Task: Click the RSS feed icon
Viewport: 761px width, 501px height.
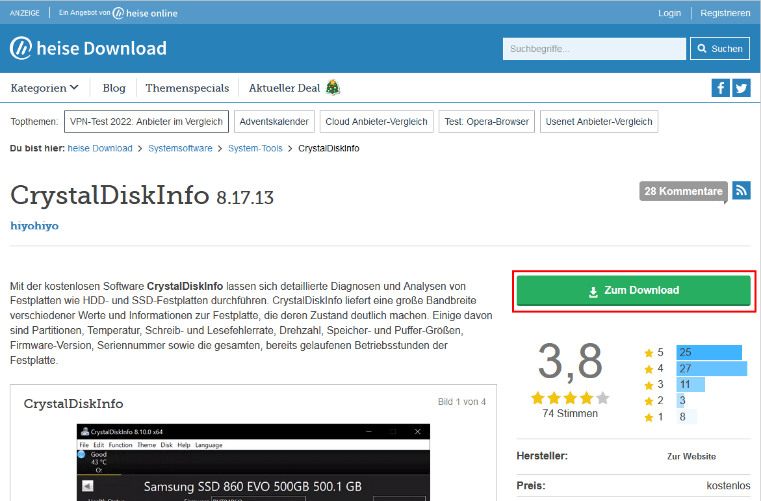Action: tap(741, 190)
